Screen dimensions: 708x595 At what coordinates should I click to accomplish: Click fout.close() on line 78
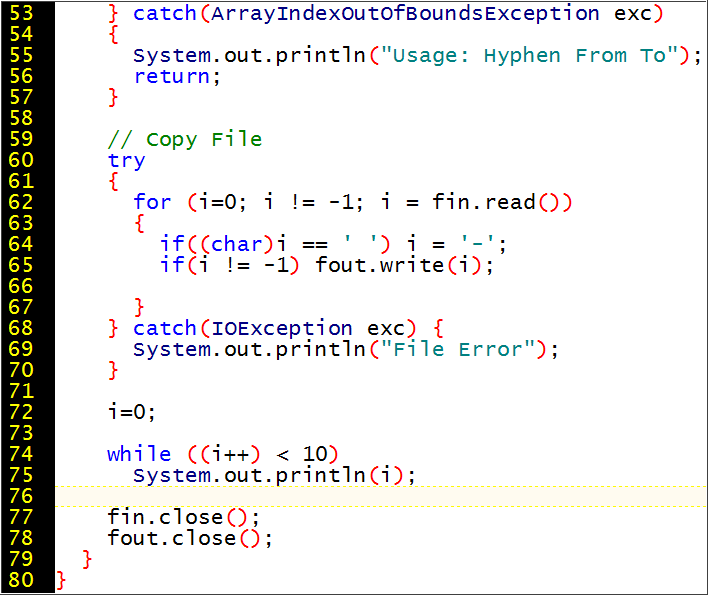[x=184, y=538]
